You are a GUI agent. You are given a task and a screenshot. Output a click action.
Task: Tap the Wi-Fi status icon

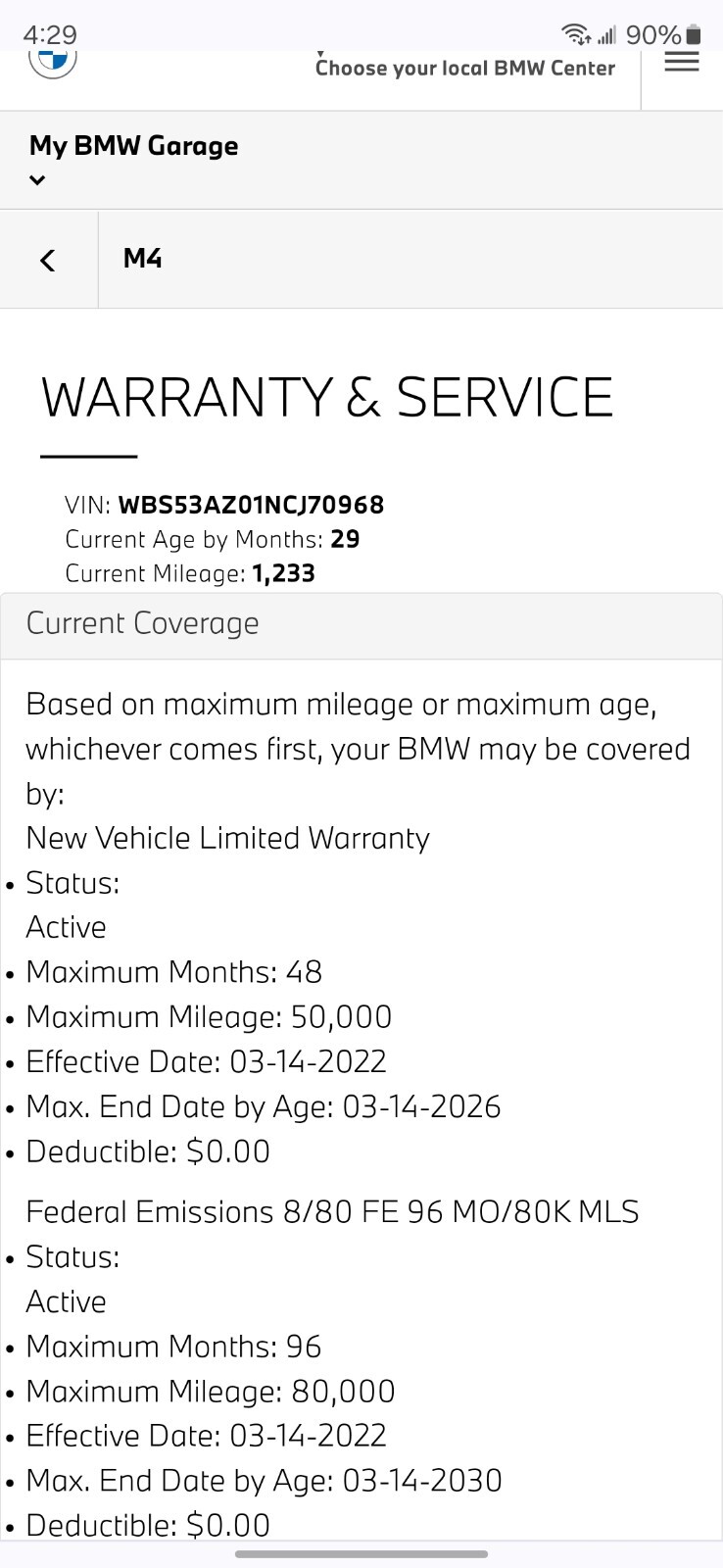tap(576, 35)
